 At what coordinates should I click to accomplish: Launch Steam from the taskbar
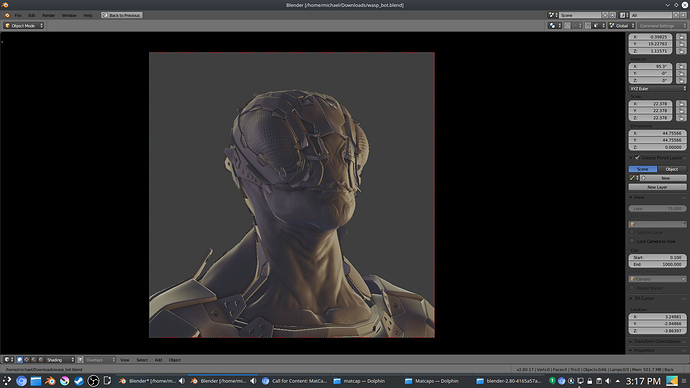click(79, 381)
